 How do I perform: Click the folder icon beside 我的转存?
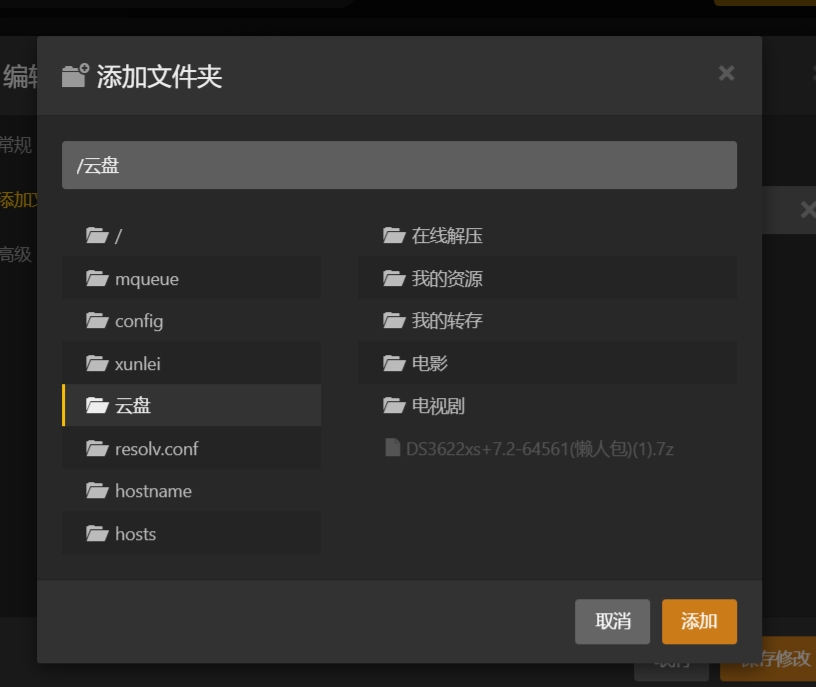394,321
